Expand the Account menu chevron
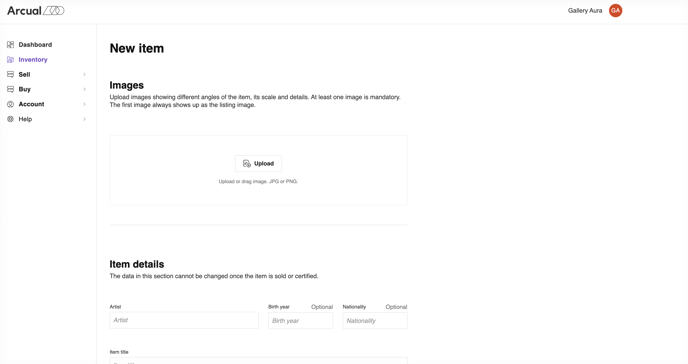 [84, 104]
